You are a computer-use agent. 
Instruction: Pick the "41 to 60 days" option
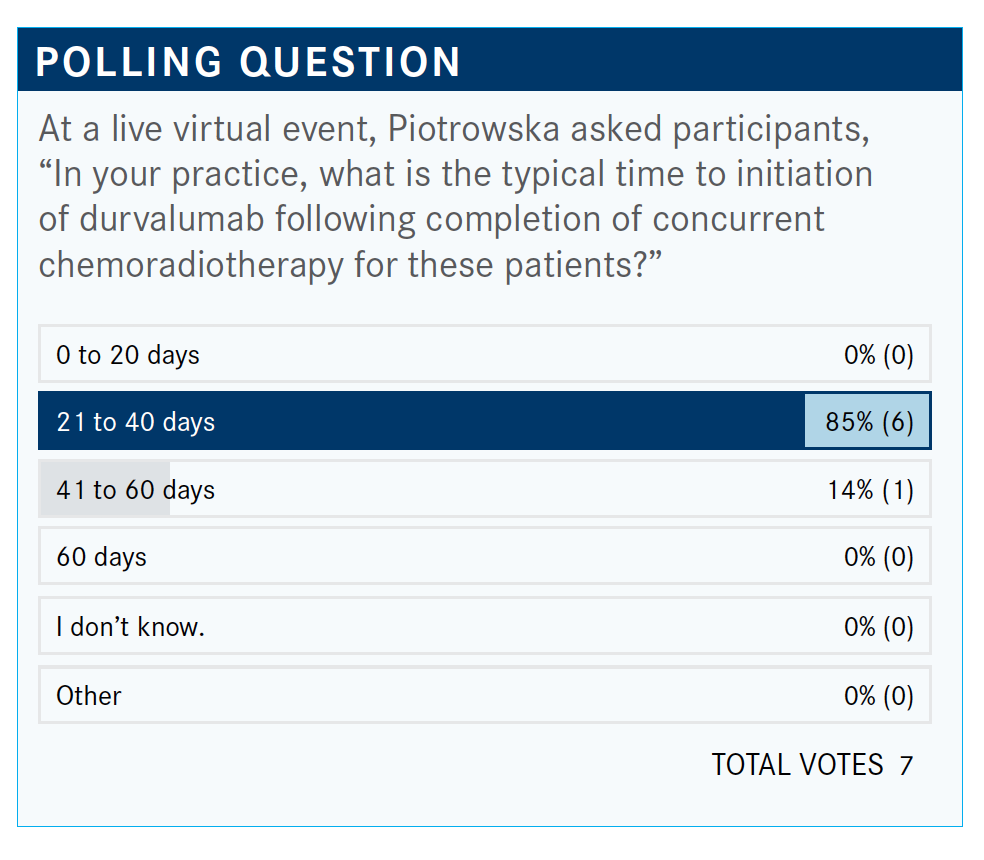[136, 490]
